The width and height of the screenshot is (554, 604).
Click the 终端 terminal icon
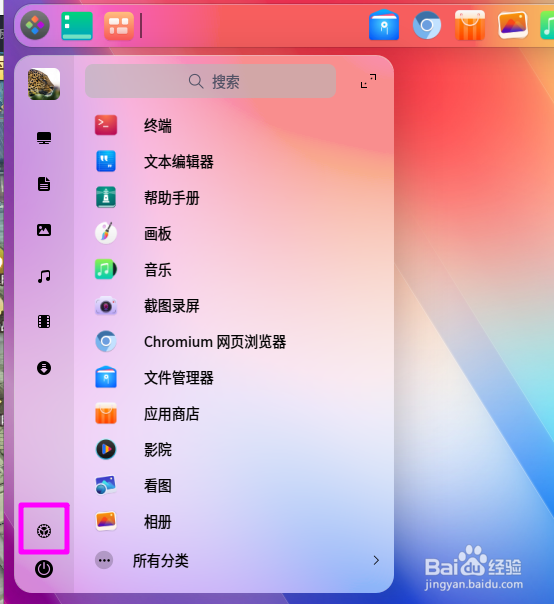tap(106, 125)
